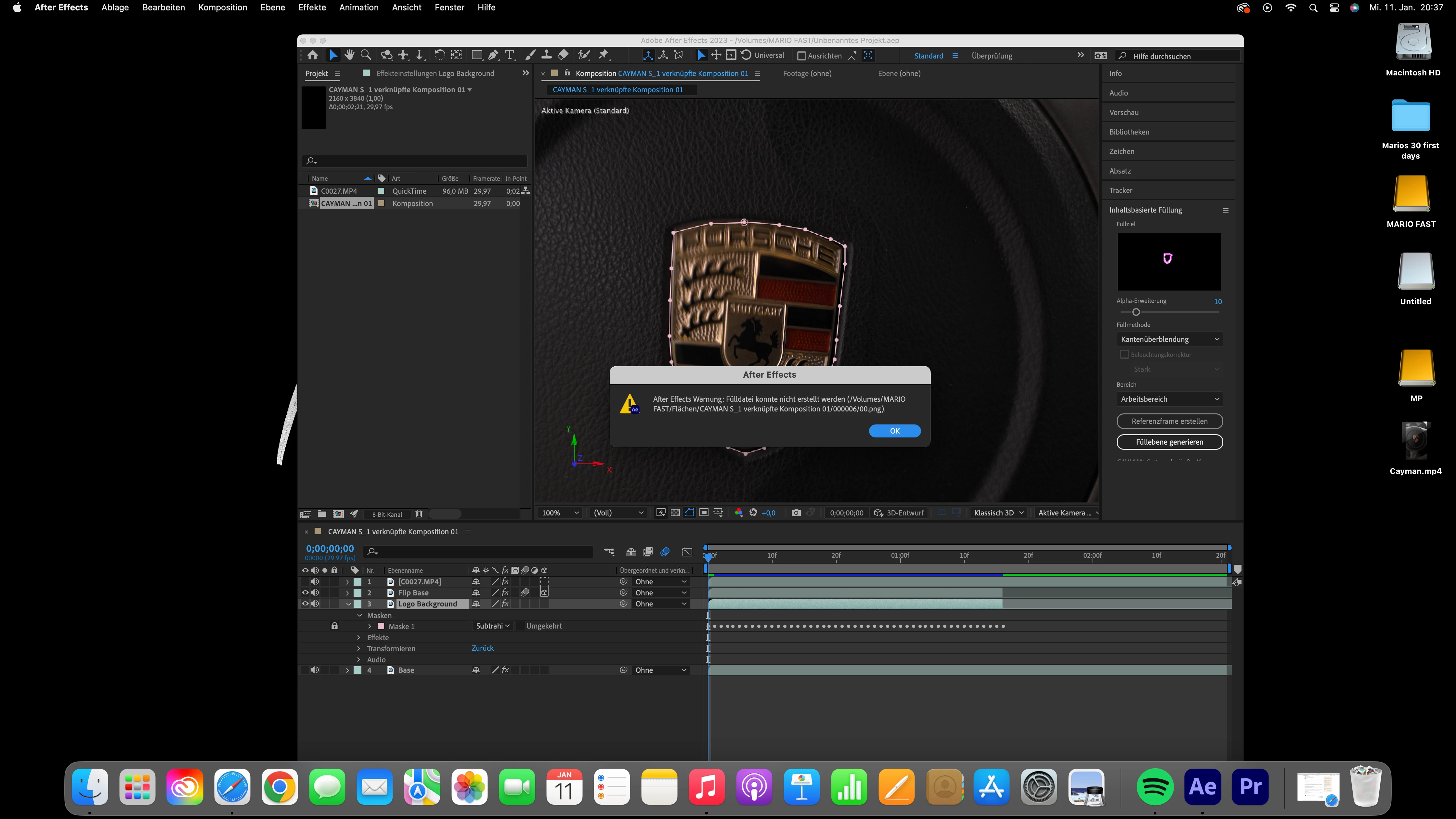Adjust the Alpha-Erweiterung slider handle
The height and width of the screenshot is (819, 1456).
(1136, 312)
